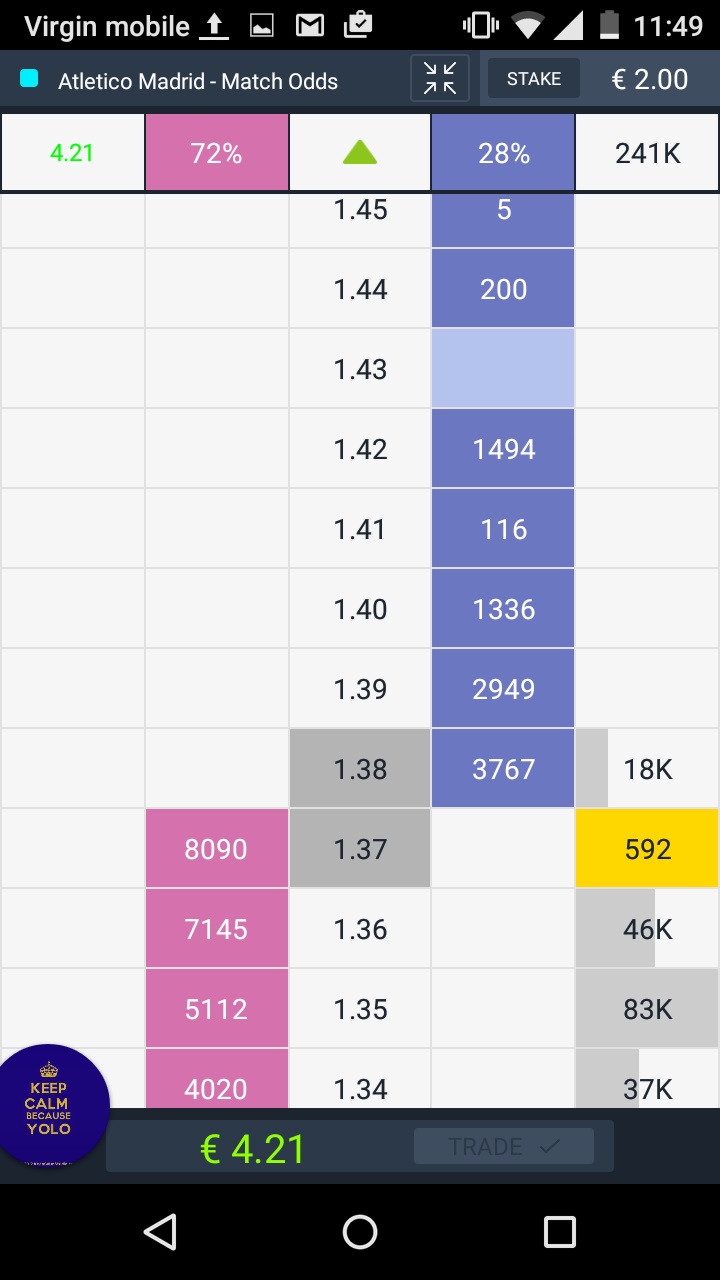Tap the cyan market indicator square
Screen dimensions: 720x1280
point(29,78)
